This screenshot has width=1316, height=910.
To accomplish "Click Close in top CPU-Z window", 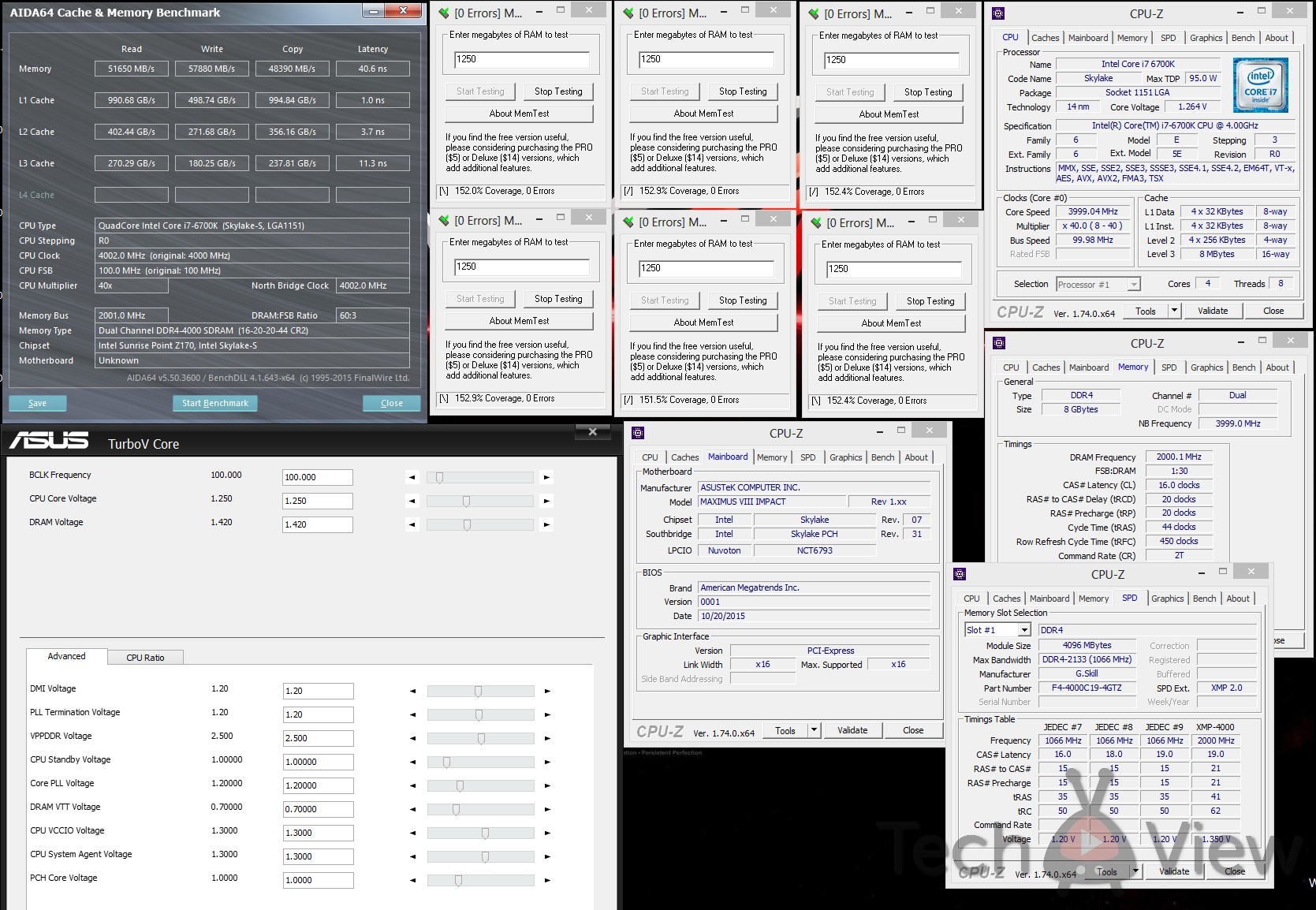I will [1273, 311].
